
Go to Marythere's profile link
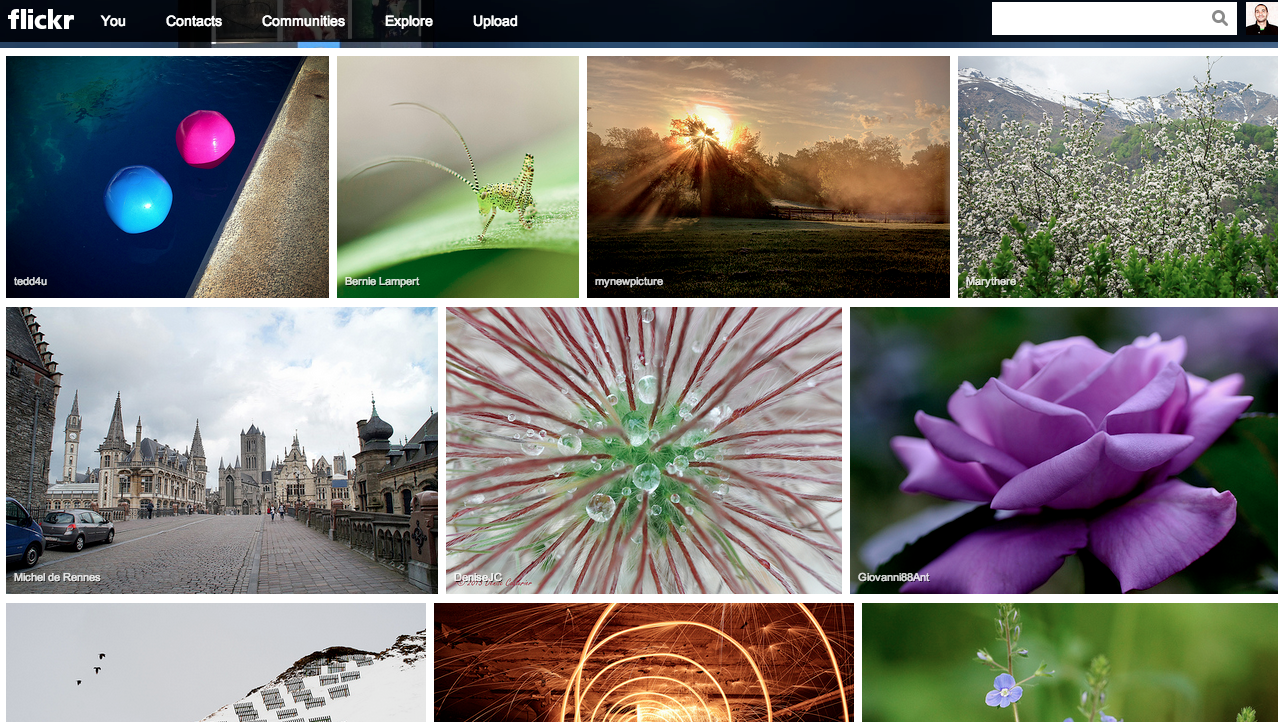point(990,282)
